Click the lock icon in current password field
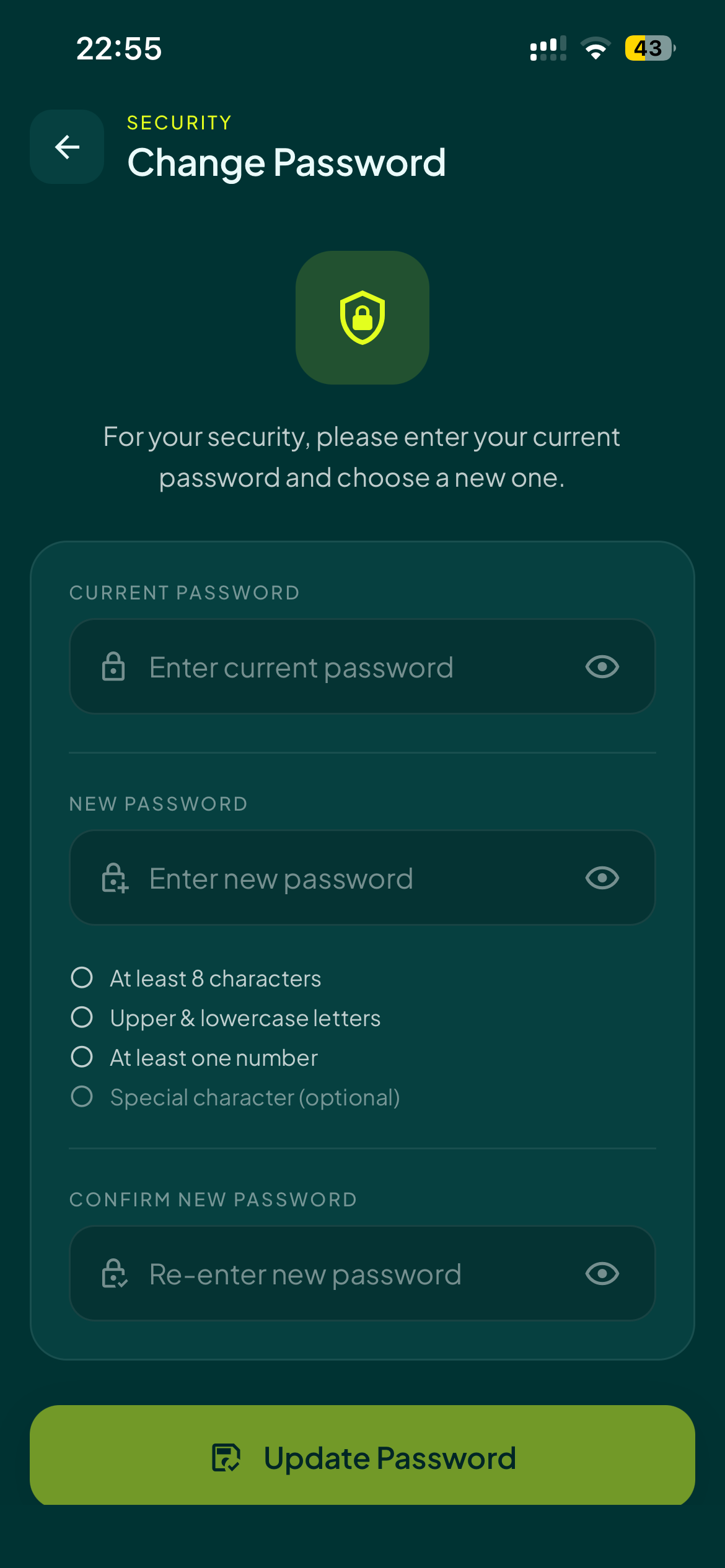 pyautogui.click(x=113, y=667)
